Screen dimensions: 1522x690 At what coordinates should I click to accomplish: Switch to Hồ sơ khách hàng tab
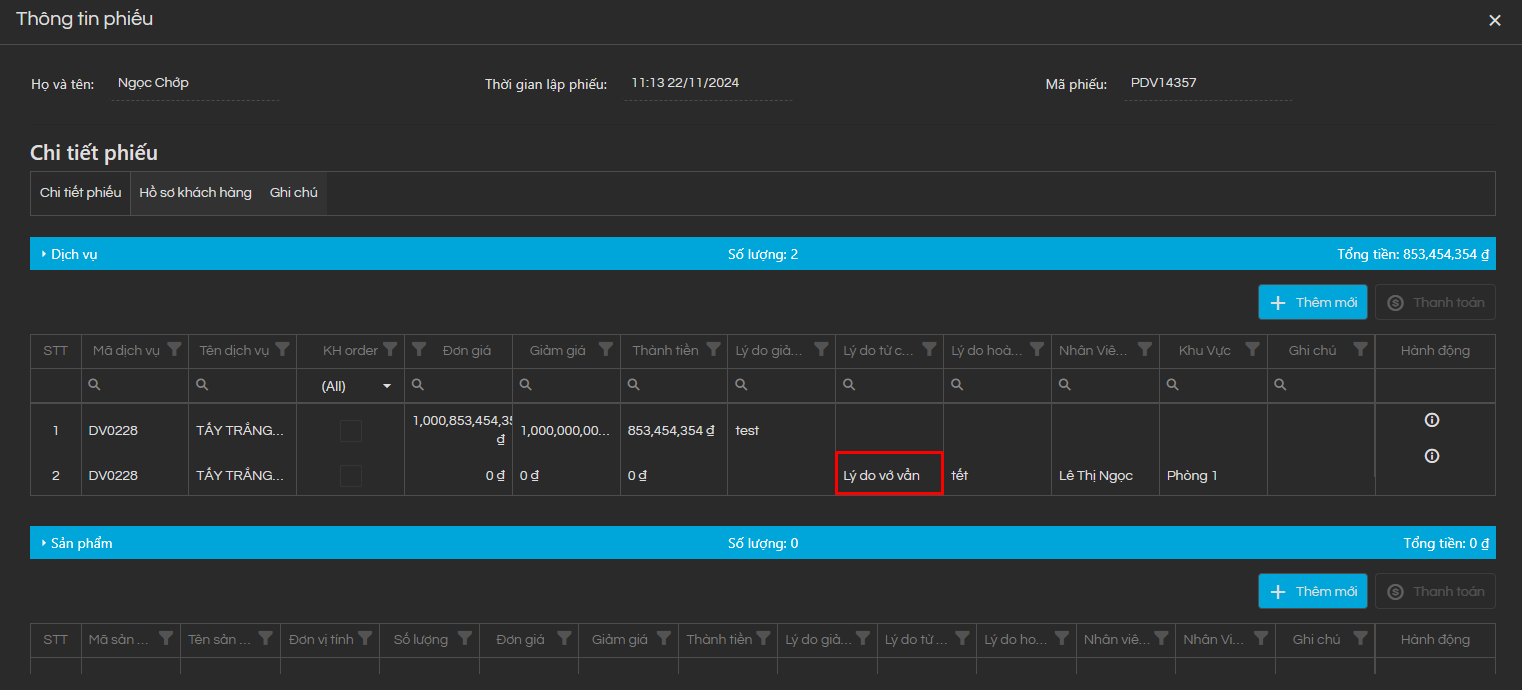point(195,193)
